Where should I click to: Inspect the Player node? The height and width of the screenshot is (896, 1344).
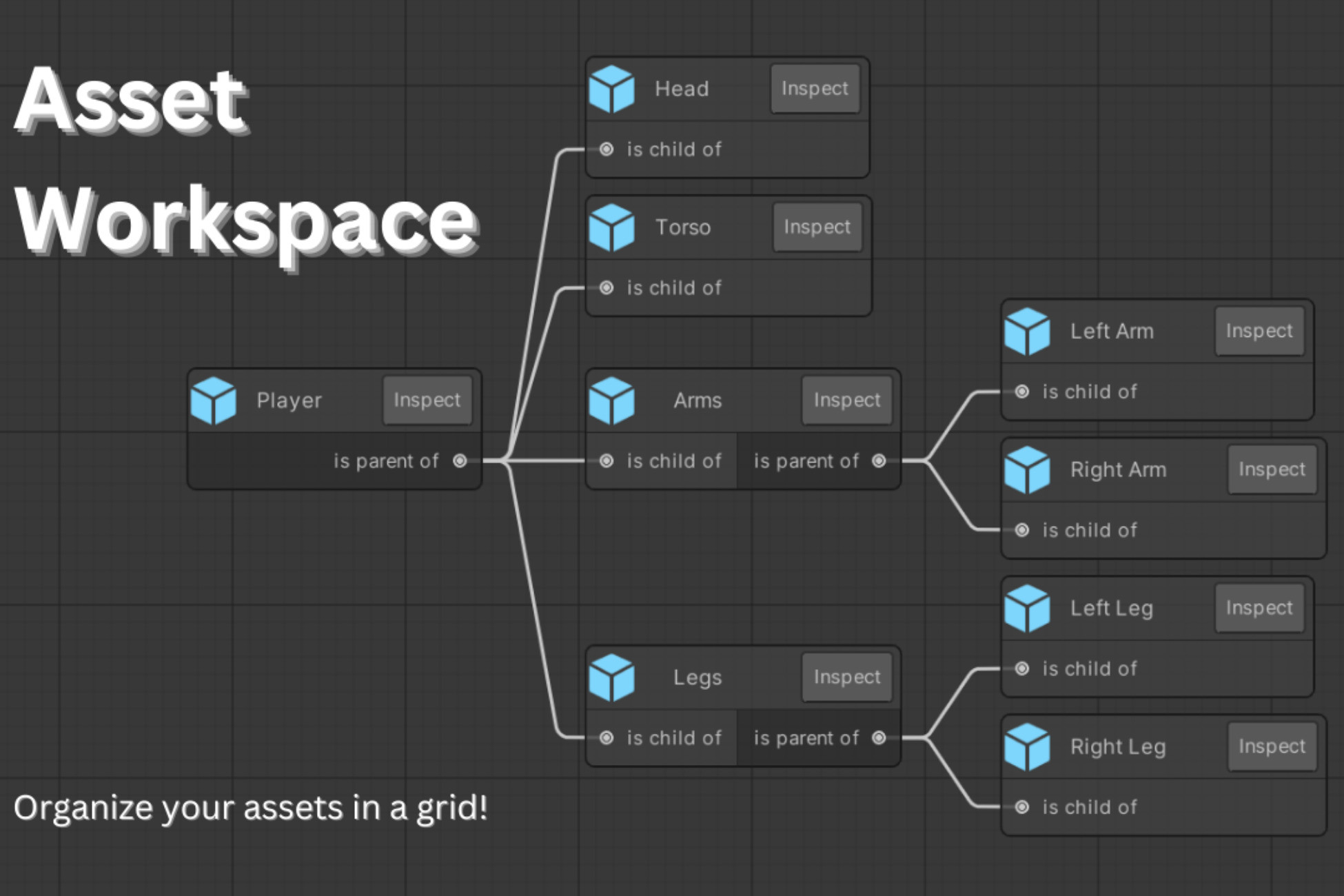(x=427, y=400)
